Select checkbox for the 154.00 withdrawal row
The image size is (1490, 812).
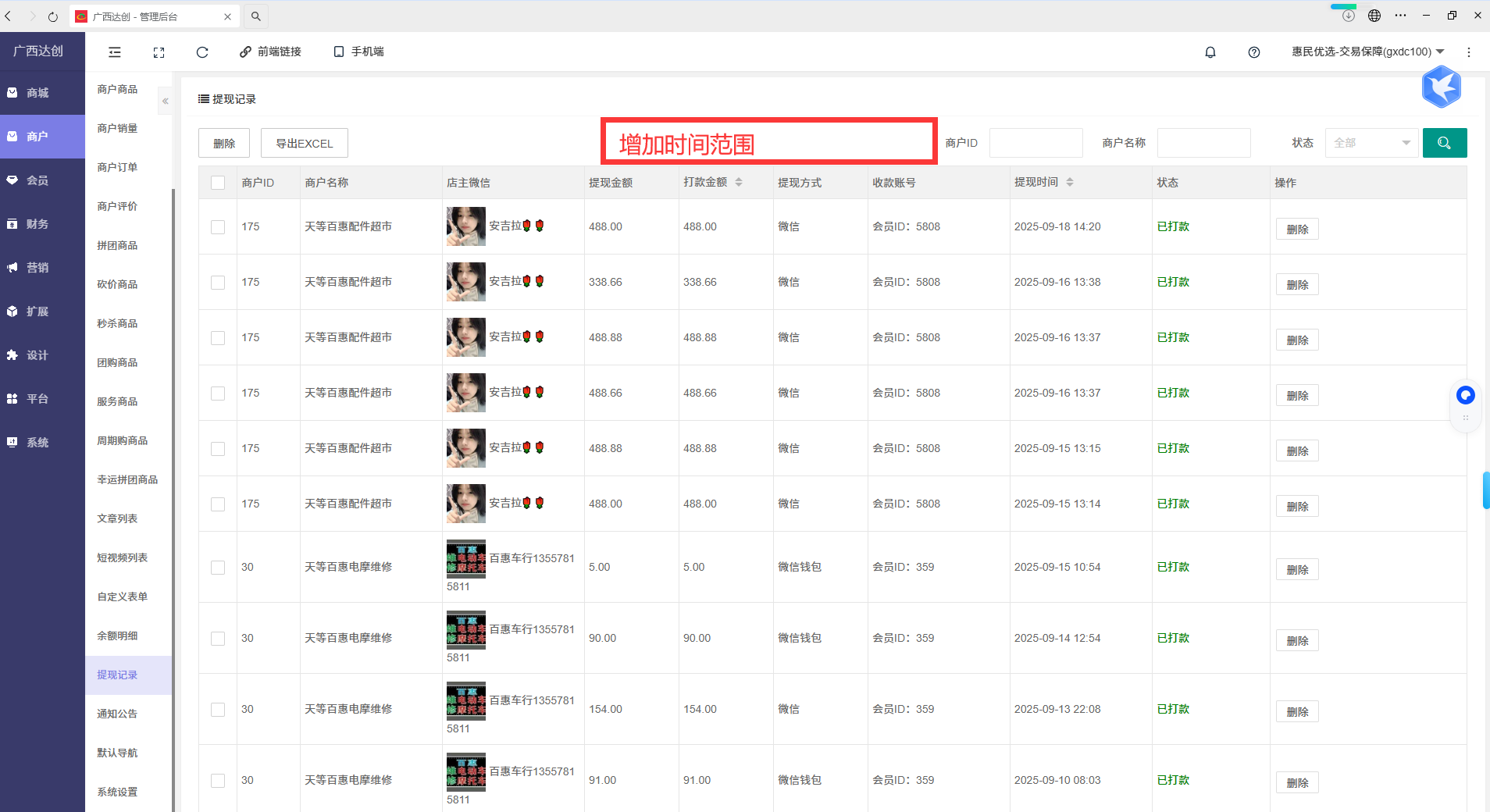(218, 710)
